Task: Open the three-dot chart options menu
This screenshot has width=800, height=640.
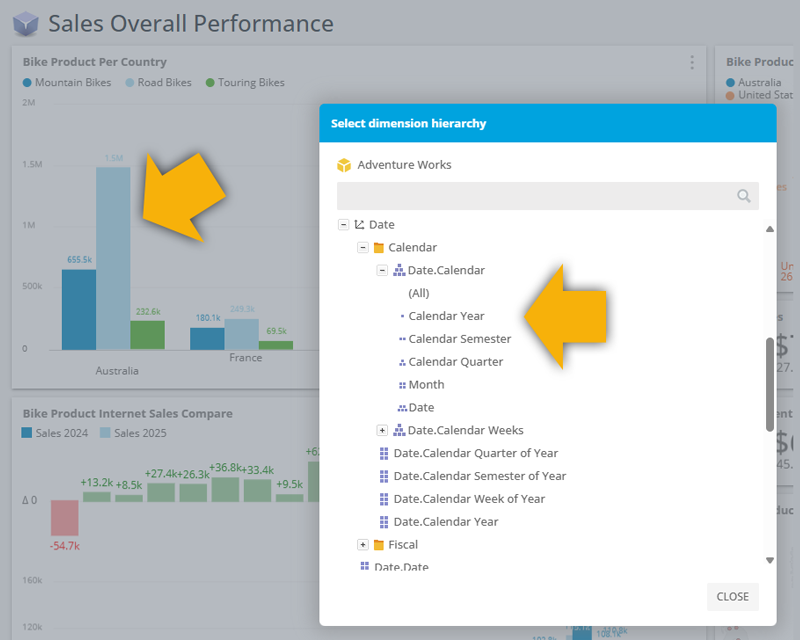Action: [x=691, y=63]
